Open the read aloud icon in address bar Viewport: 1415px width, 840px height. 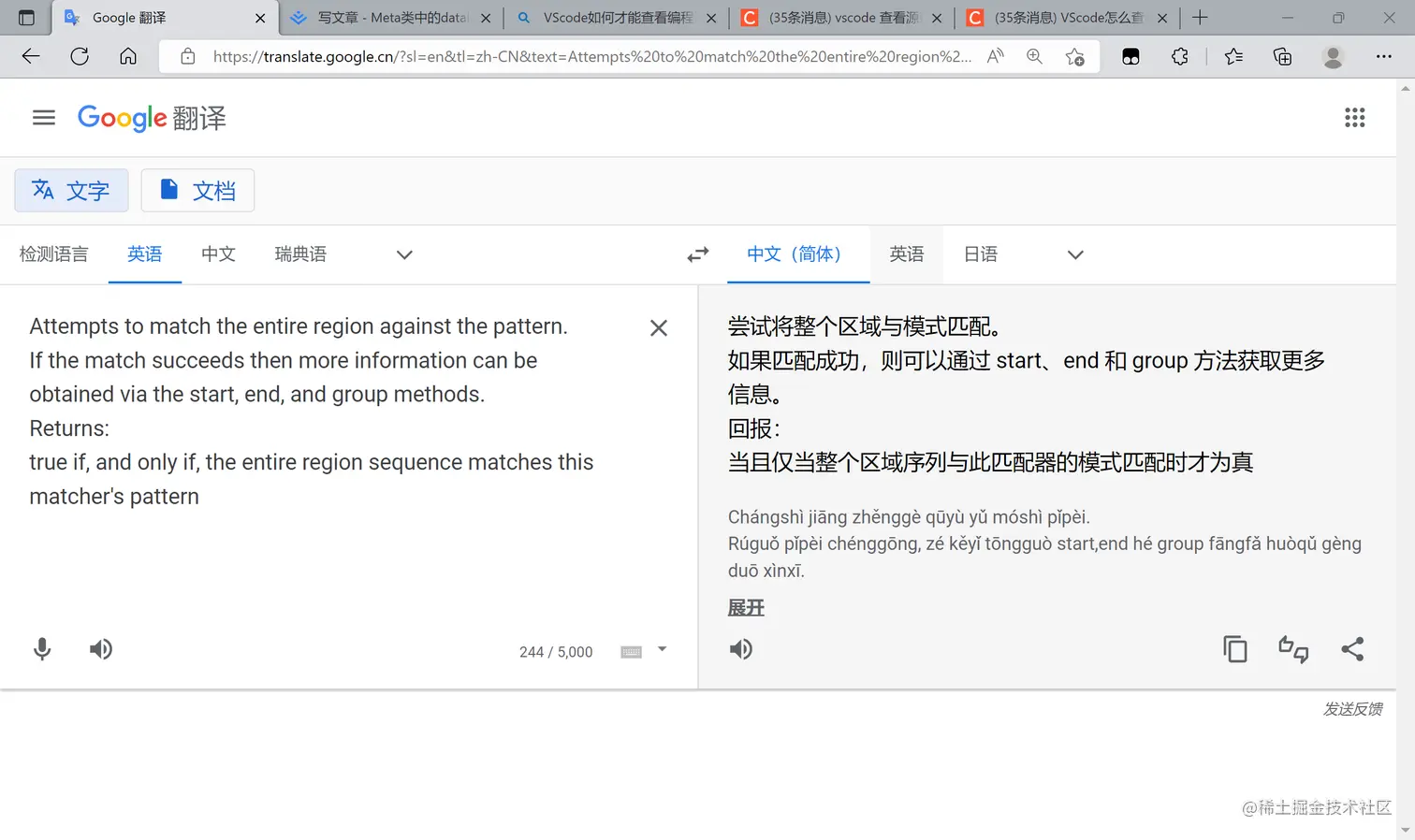coord(996,56)
